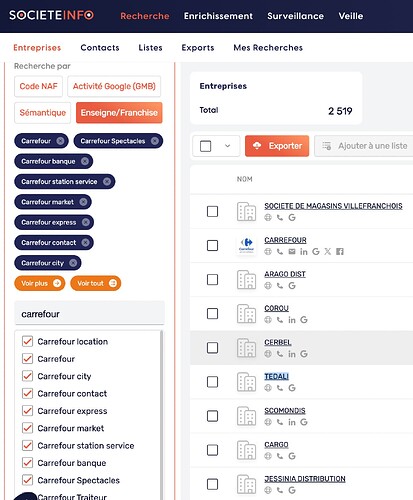Viewport: 413px width, 500px height.
Task: Remove the Carrefour banque tag with its x icon
Action: [x=85, y=161]
